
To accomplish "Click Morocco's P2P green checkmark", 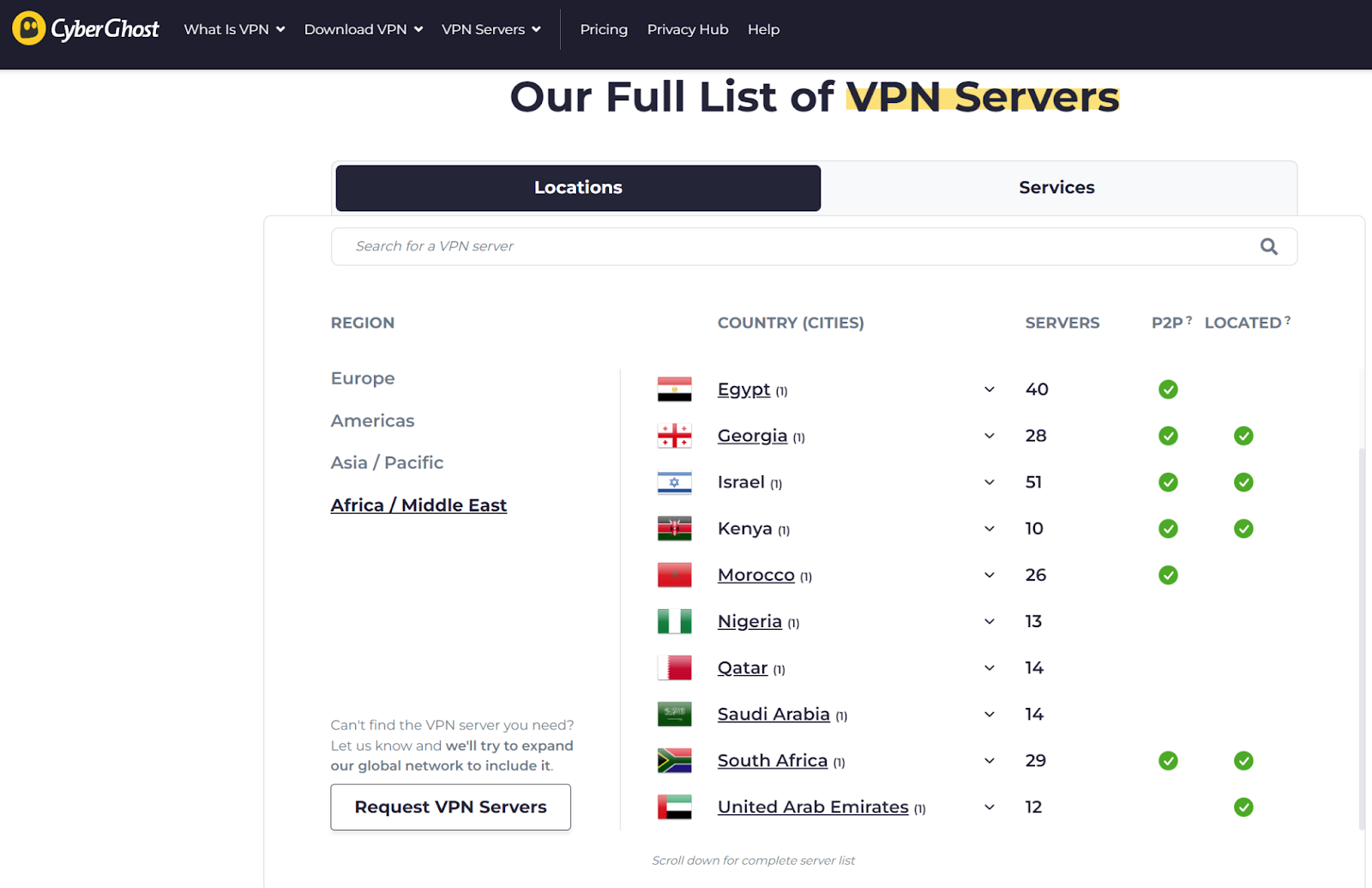I will tap(1168, 575).
